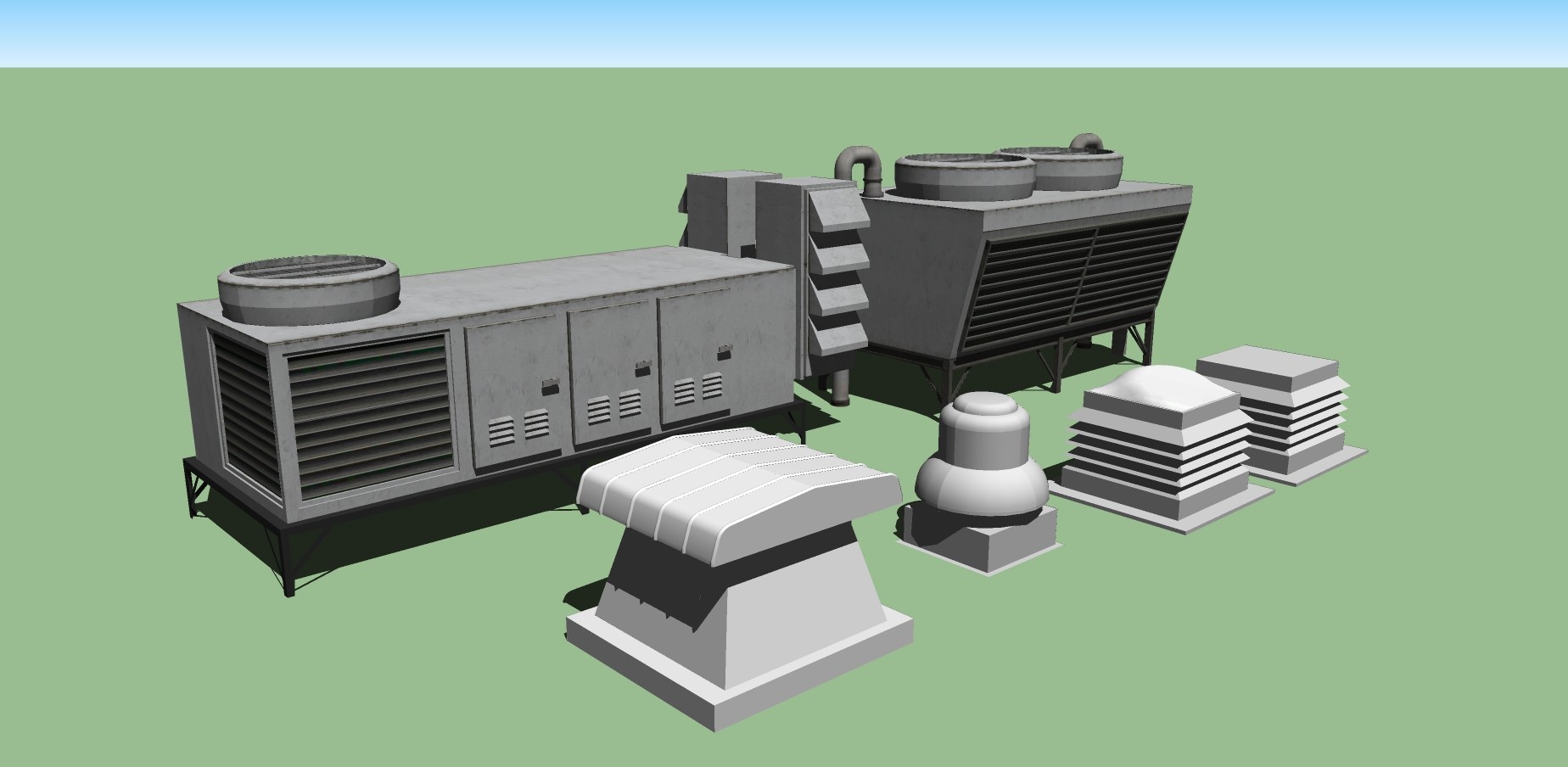Select the stacked angled louver hoods between the units
This screenshot has width=1568, height=767.
click(838, 270)
